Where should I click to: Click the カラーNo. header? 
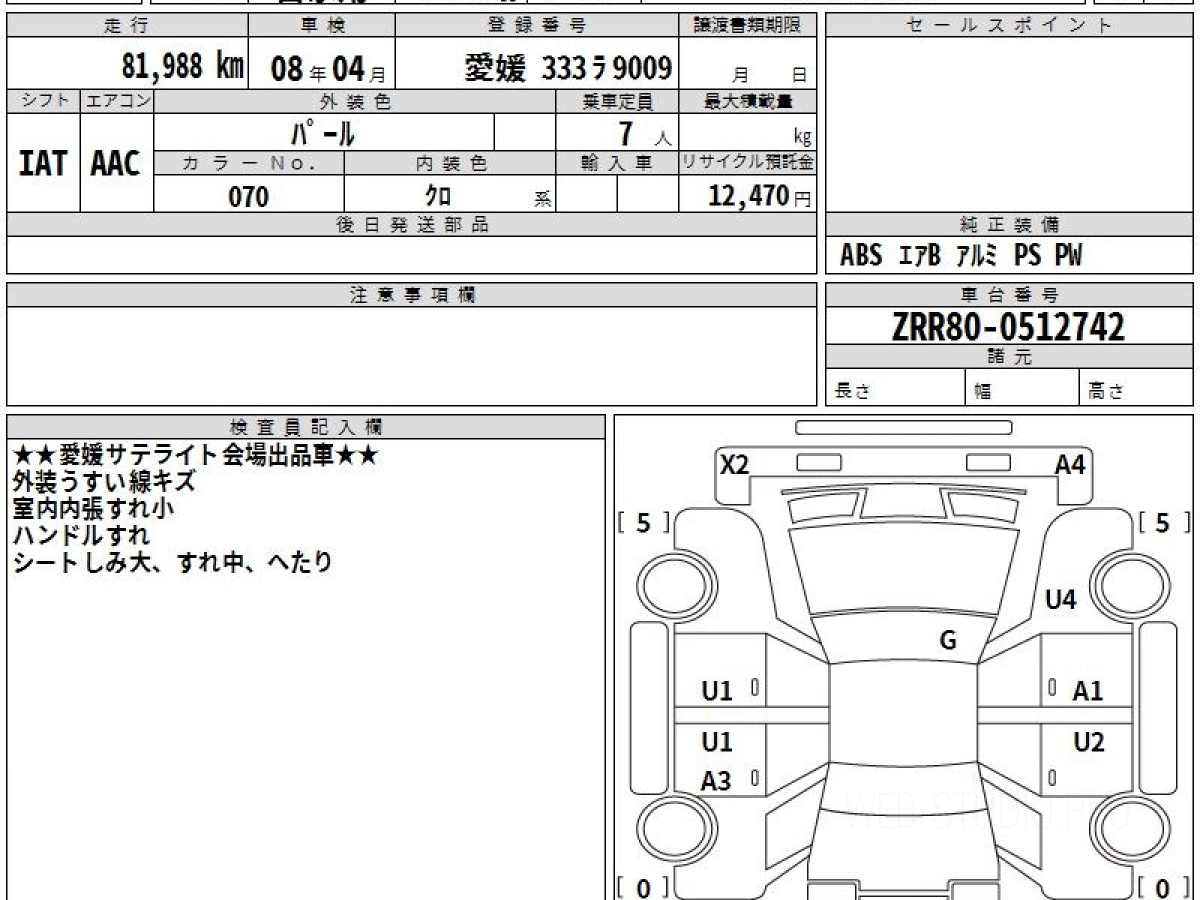pyautogui.click(x=249, y=164)
